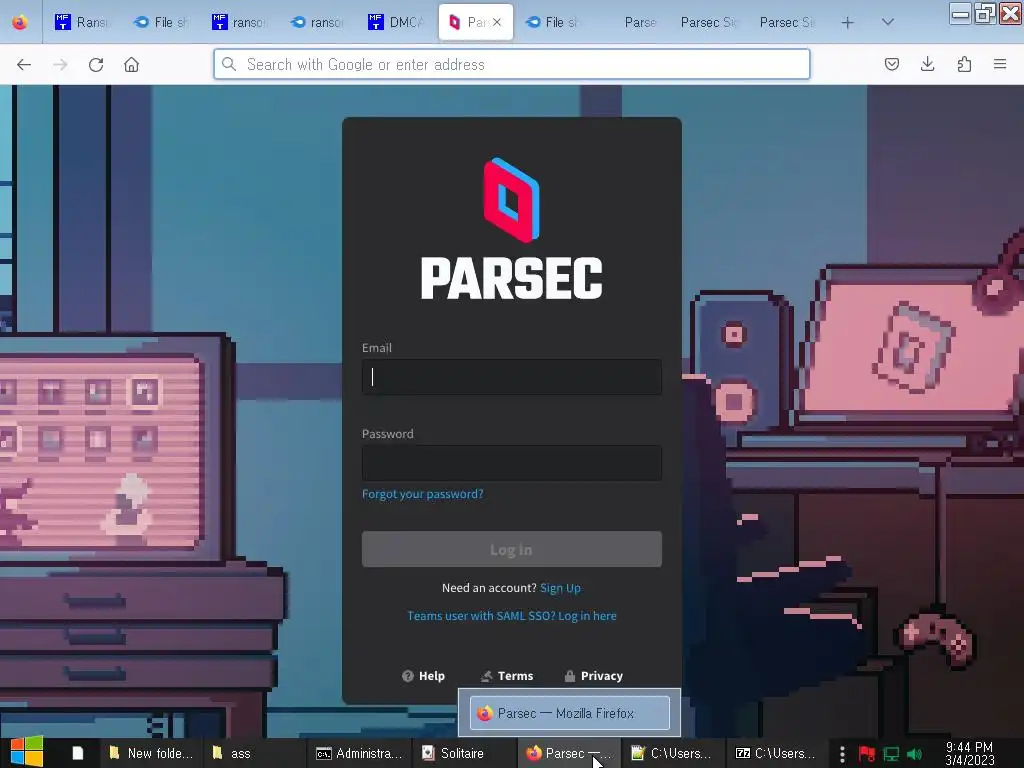Open the Windows Start button

click(27, 752)
